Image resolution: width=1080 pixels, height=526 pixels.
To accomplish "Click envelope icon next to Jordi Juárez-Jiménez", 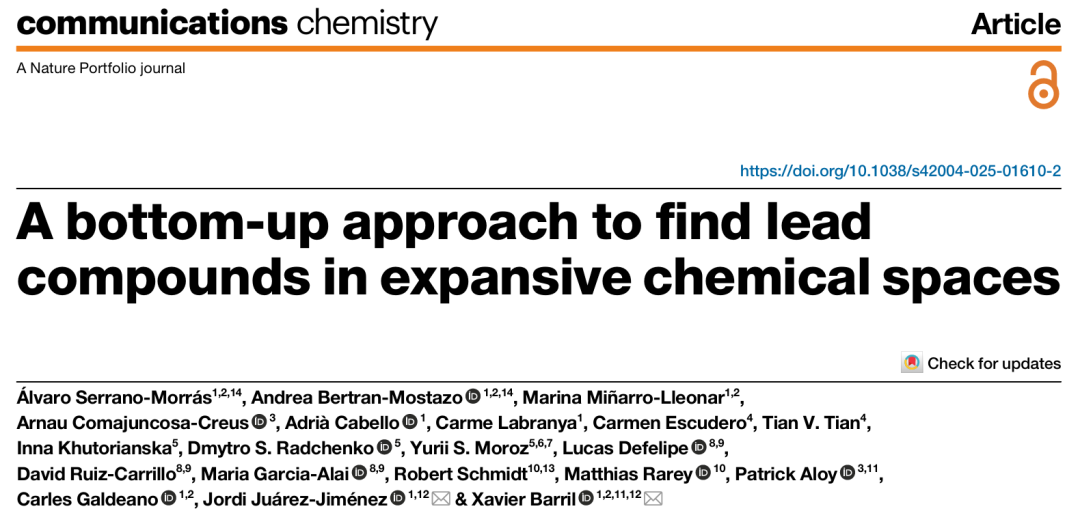I will pos(440,499).
